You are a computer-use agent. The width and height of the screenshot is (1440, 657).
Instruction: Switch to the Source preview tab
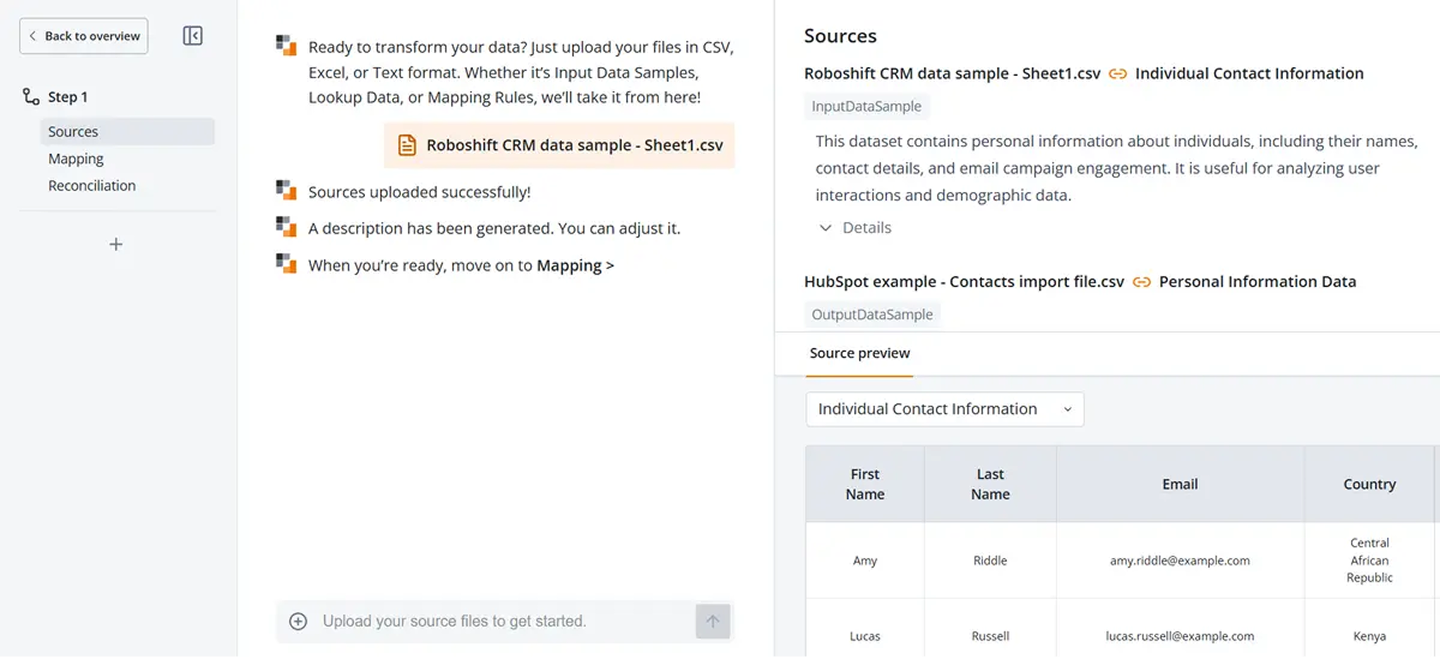(x=860, y=353)
